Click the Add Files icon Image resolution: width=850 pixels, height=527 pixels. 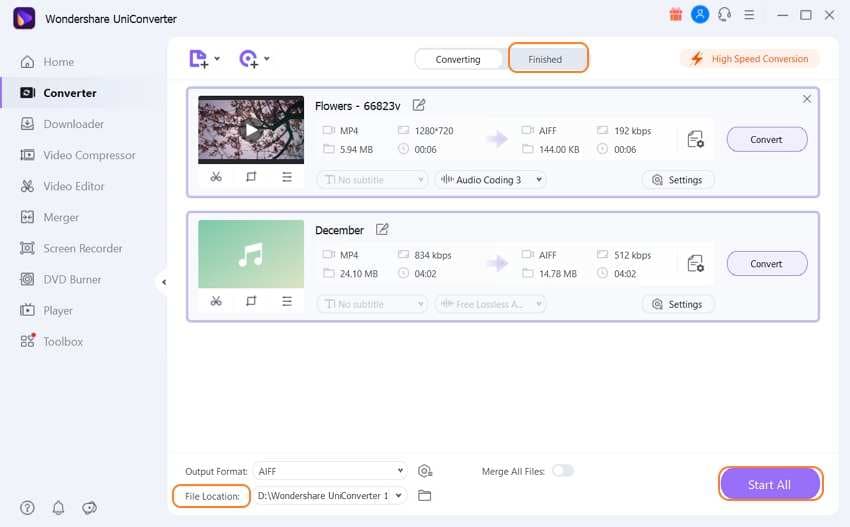(x=198, y=59)
